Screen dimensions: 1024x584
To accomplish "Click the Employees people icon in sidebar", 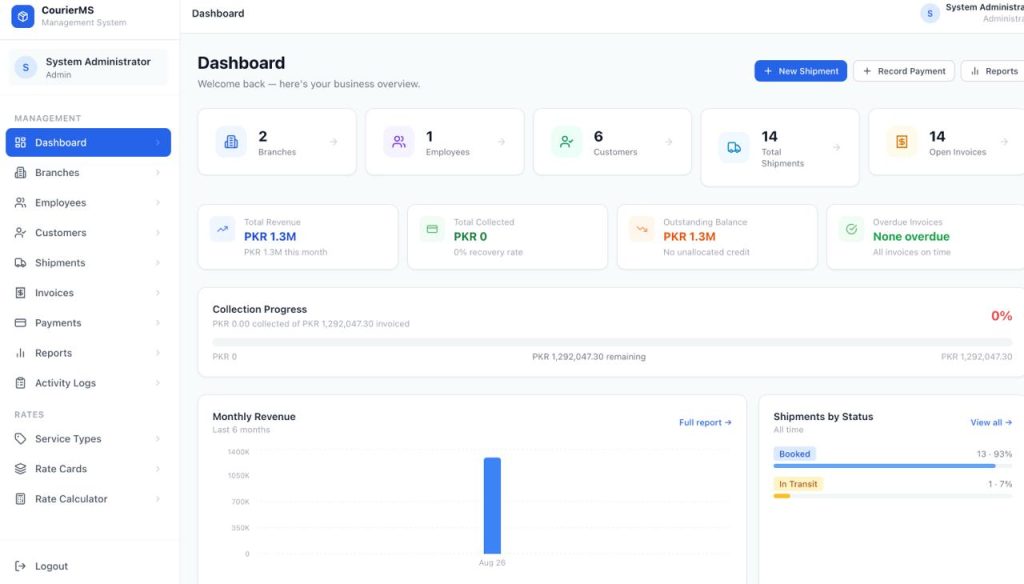I will pyautogui.click(x=20, y=203).
